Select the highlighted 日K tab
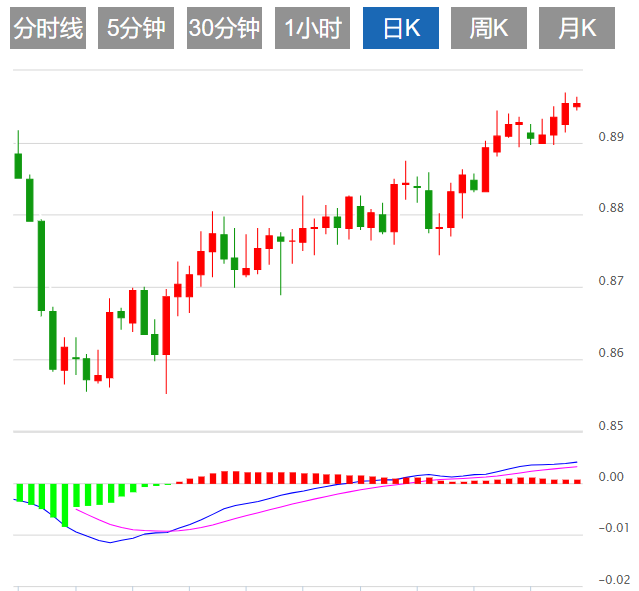 [400, 29]
